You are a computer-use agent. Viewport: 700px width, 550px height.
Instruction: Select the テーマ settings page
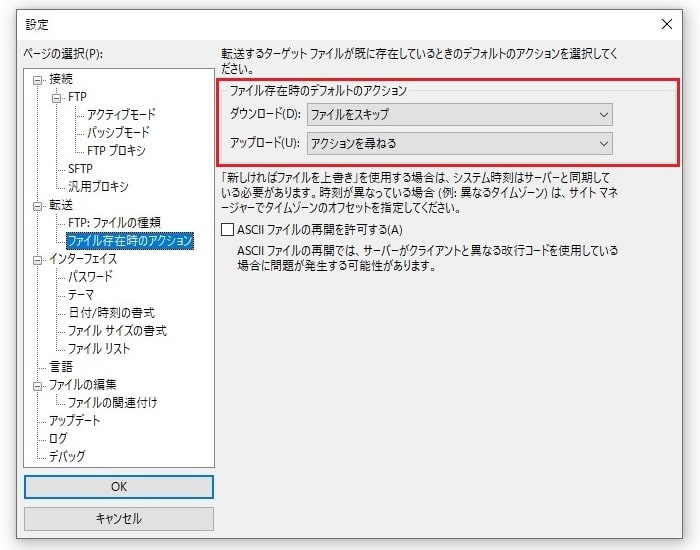(x=81, y=295)
